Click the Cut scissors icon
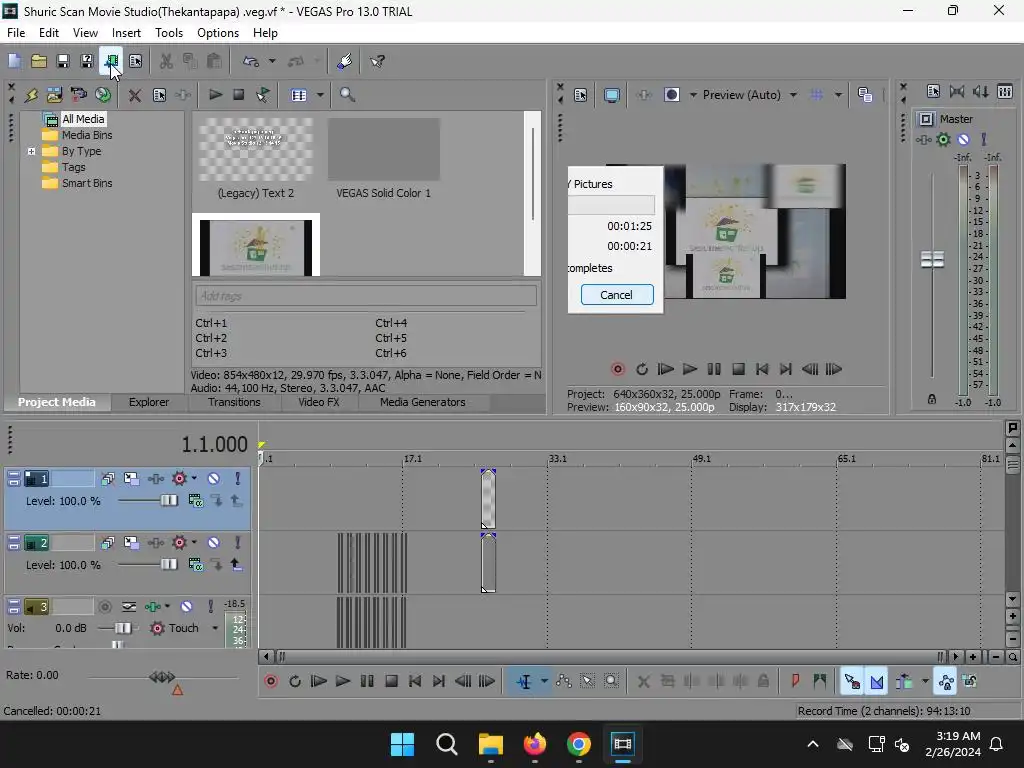 point(166,61)
